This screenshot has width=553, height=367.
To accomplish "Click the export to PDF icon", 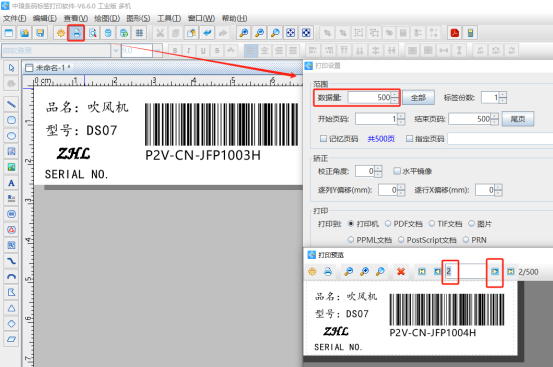I will (455, 33).
